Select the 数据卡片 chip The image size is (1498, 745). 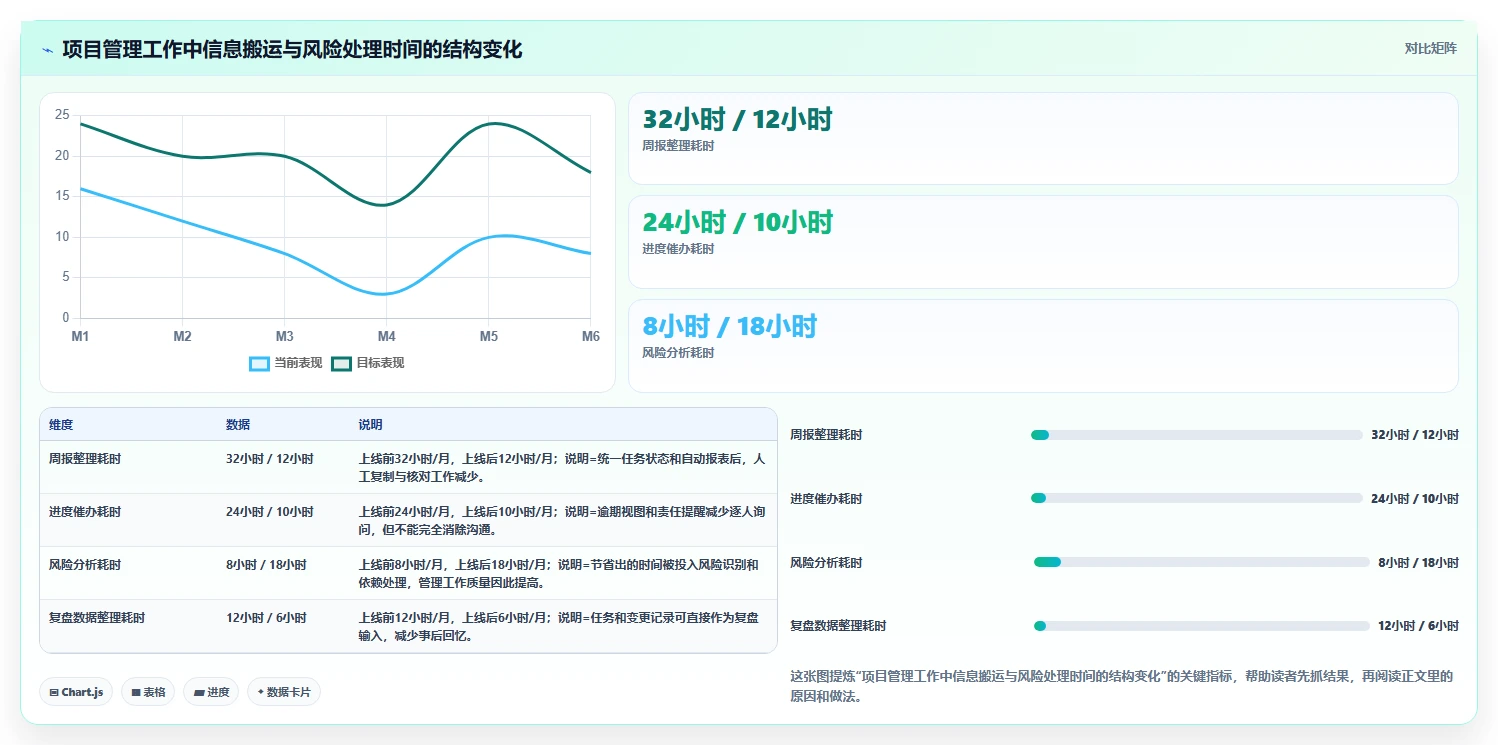tap(284, 692)
